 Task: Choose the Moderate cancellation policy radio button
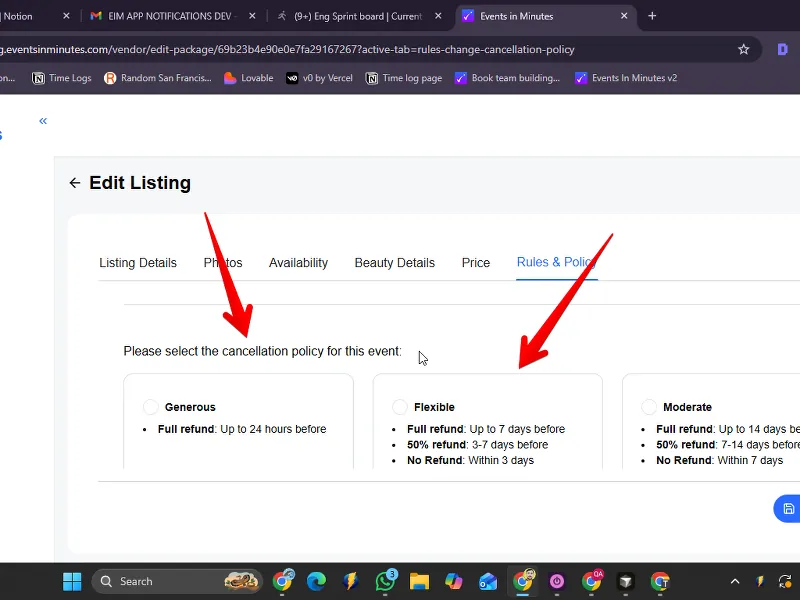[649, 407]
